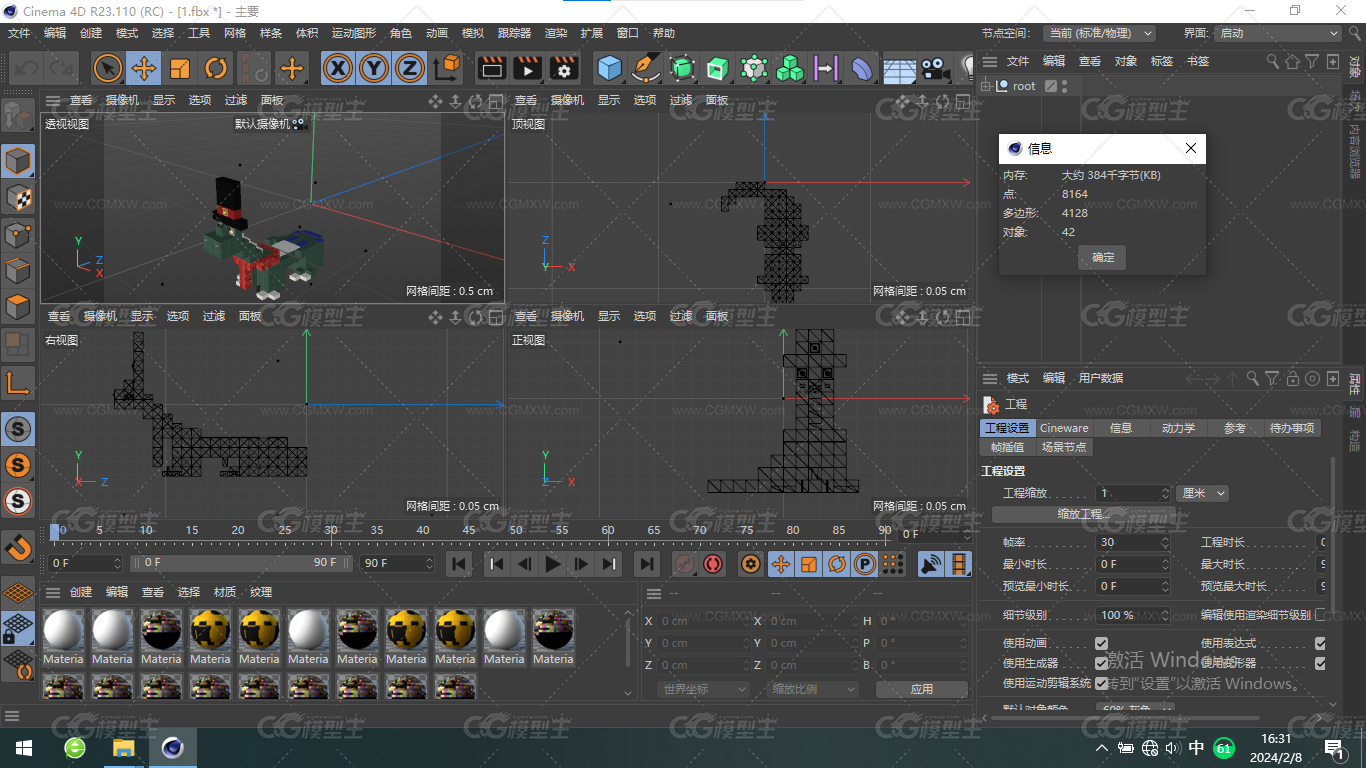The image size is (1366, 768).
Task: Open Edit Render Settings
Action: click(564, 68)
